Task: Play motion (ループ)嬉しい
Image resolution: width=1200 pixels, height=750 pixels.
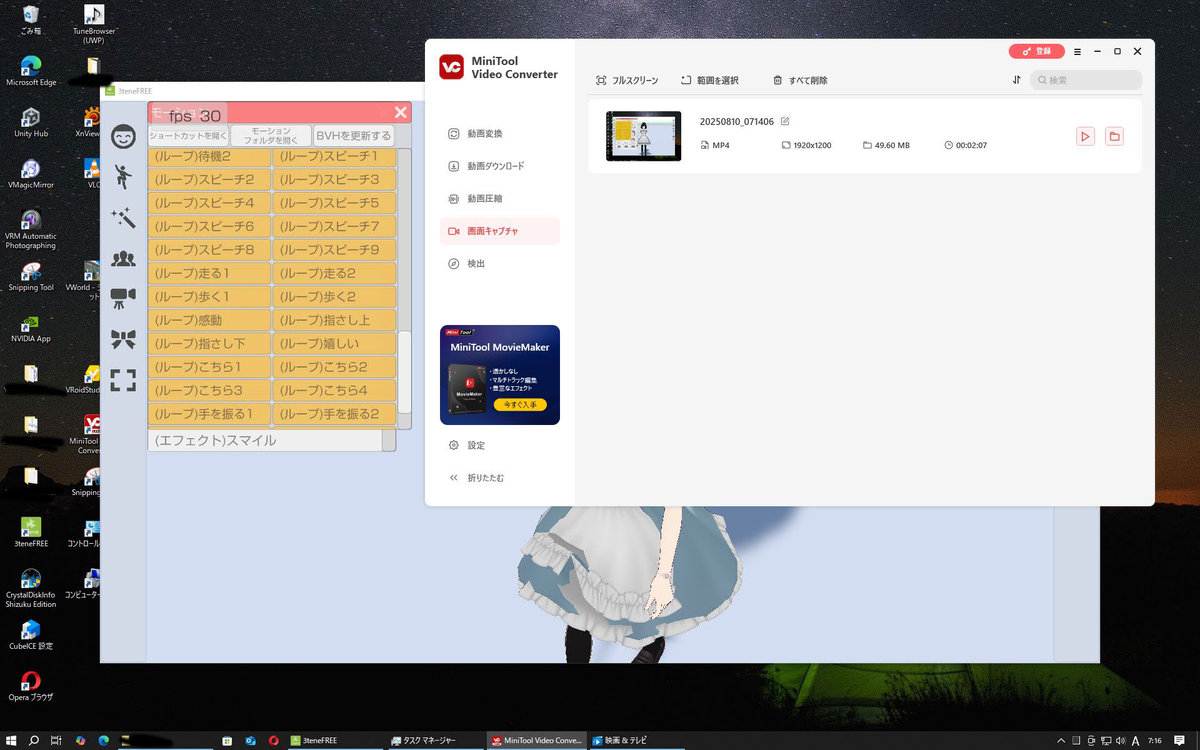Action: (335, 344)
